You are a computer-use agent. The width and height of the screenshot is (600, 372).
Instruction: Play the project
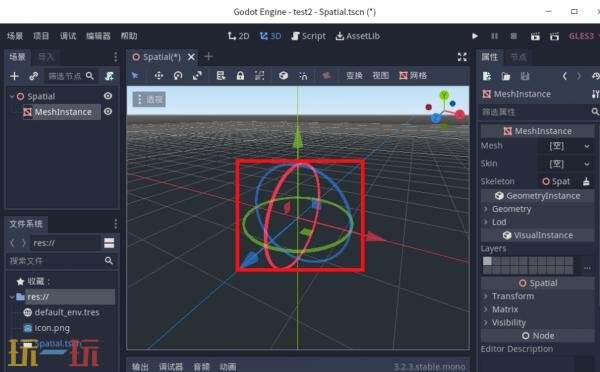coord(475,36)
